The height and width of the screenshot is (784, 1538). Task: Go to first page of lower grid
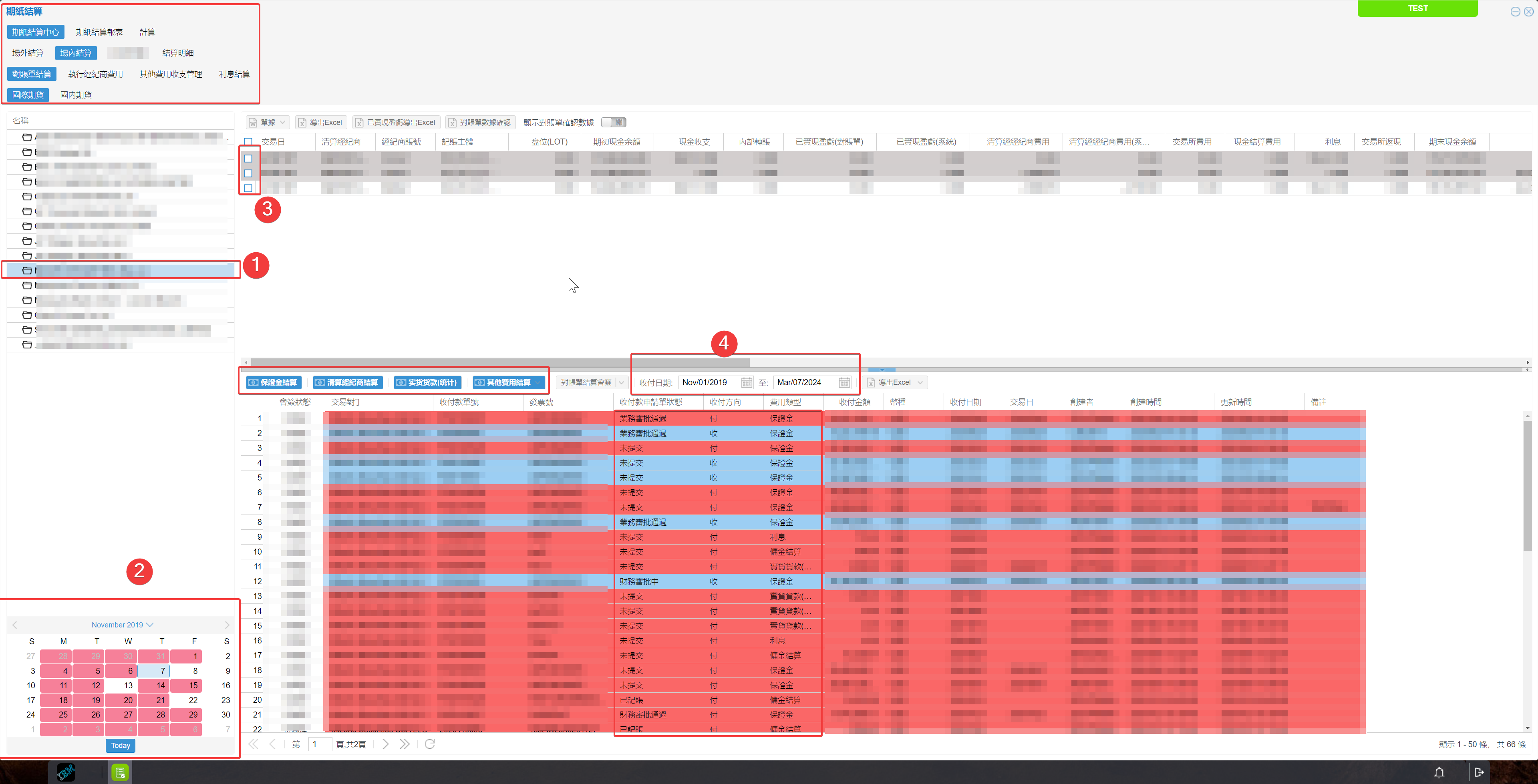coord(253,744)
